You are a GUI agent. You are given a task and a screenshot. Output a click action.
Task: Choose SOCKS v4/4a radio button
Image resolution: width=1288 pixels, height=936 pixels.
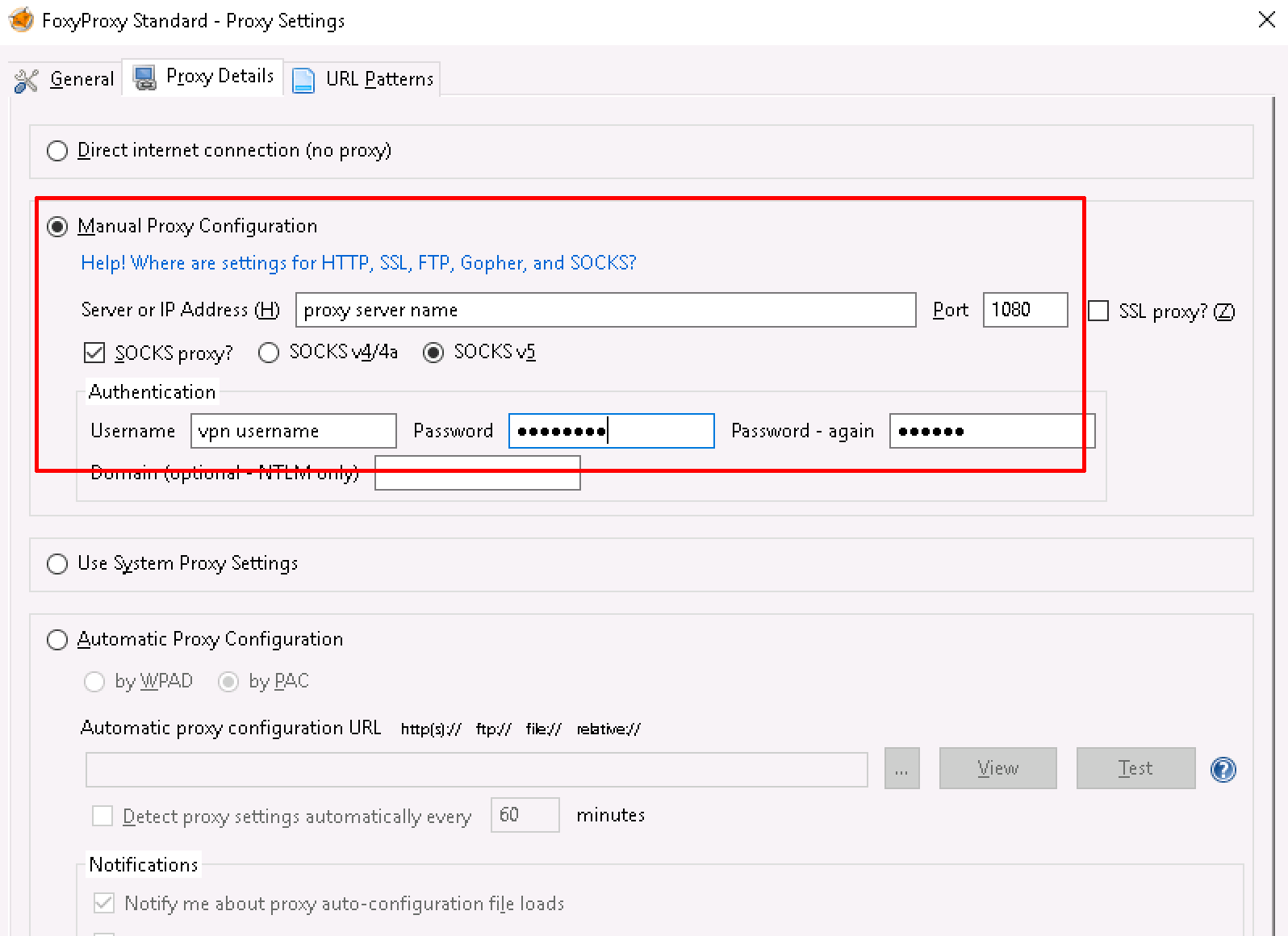269,353
